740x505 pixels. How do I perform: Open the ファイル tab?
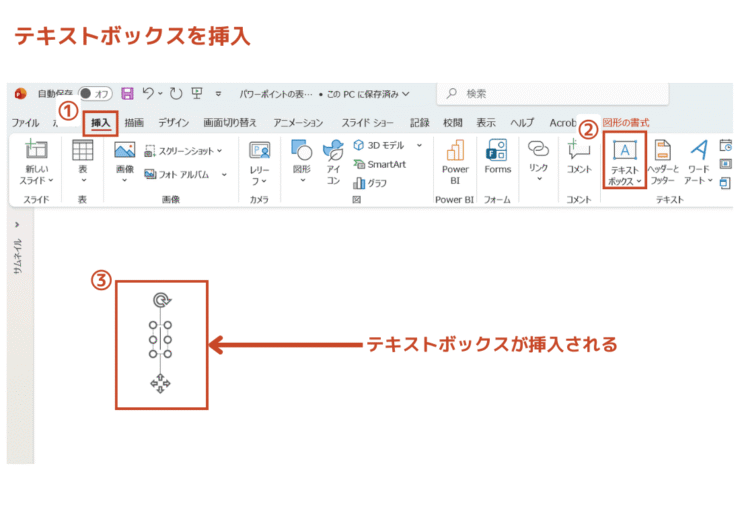pyautogui.click(x=25, y=123)
